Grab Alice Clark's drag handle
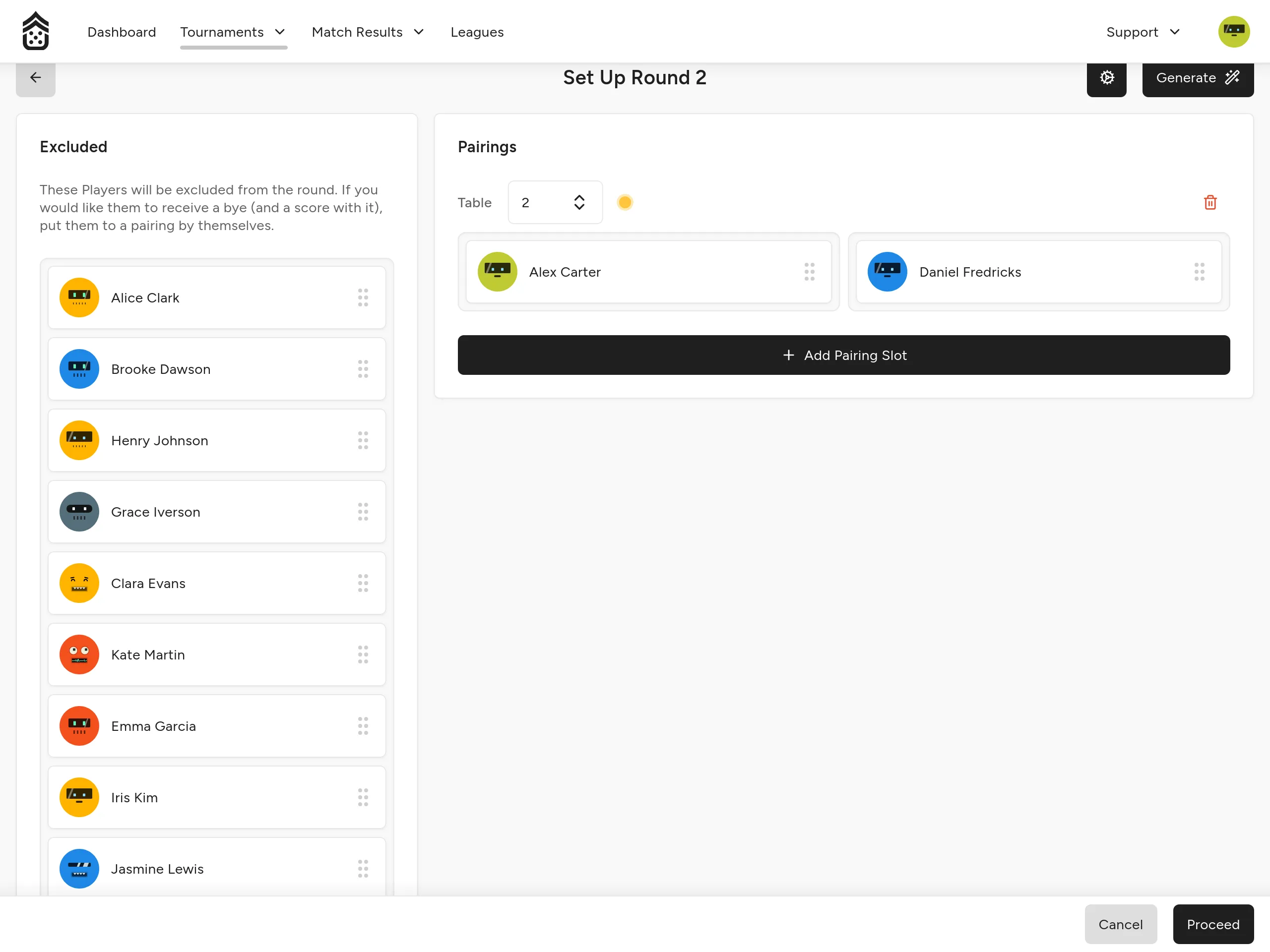Image resolution: width=1270 pixels, height=952 pixels. [363, 298]
